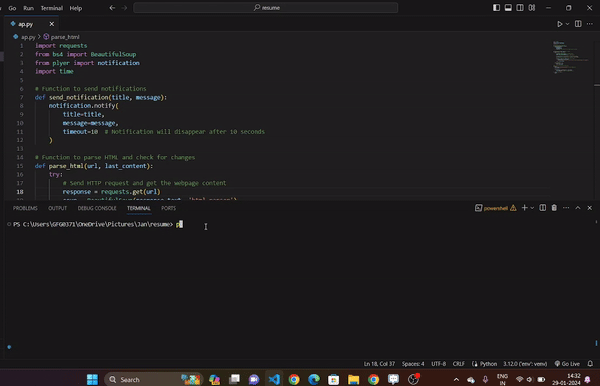Go forward with the navigation arrow
Image resolution: width=600 pixels, height=386 pixels.
pyautogui.click(x=124, y=8)
